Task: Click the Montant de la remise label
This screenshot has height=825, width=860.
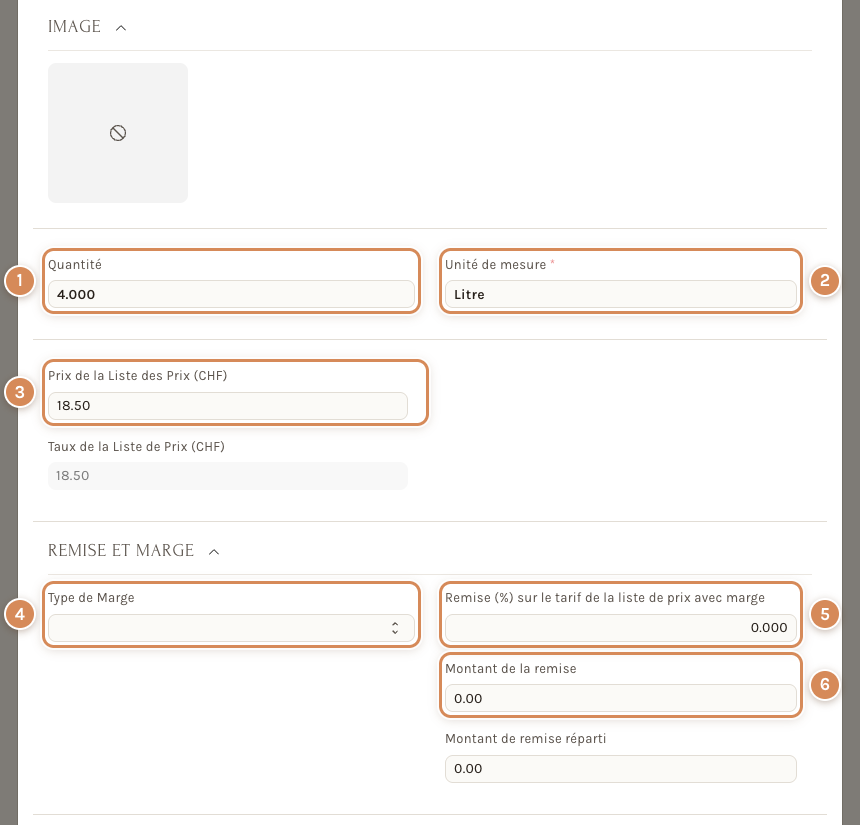Action: tap(511, 669)
